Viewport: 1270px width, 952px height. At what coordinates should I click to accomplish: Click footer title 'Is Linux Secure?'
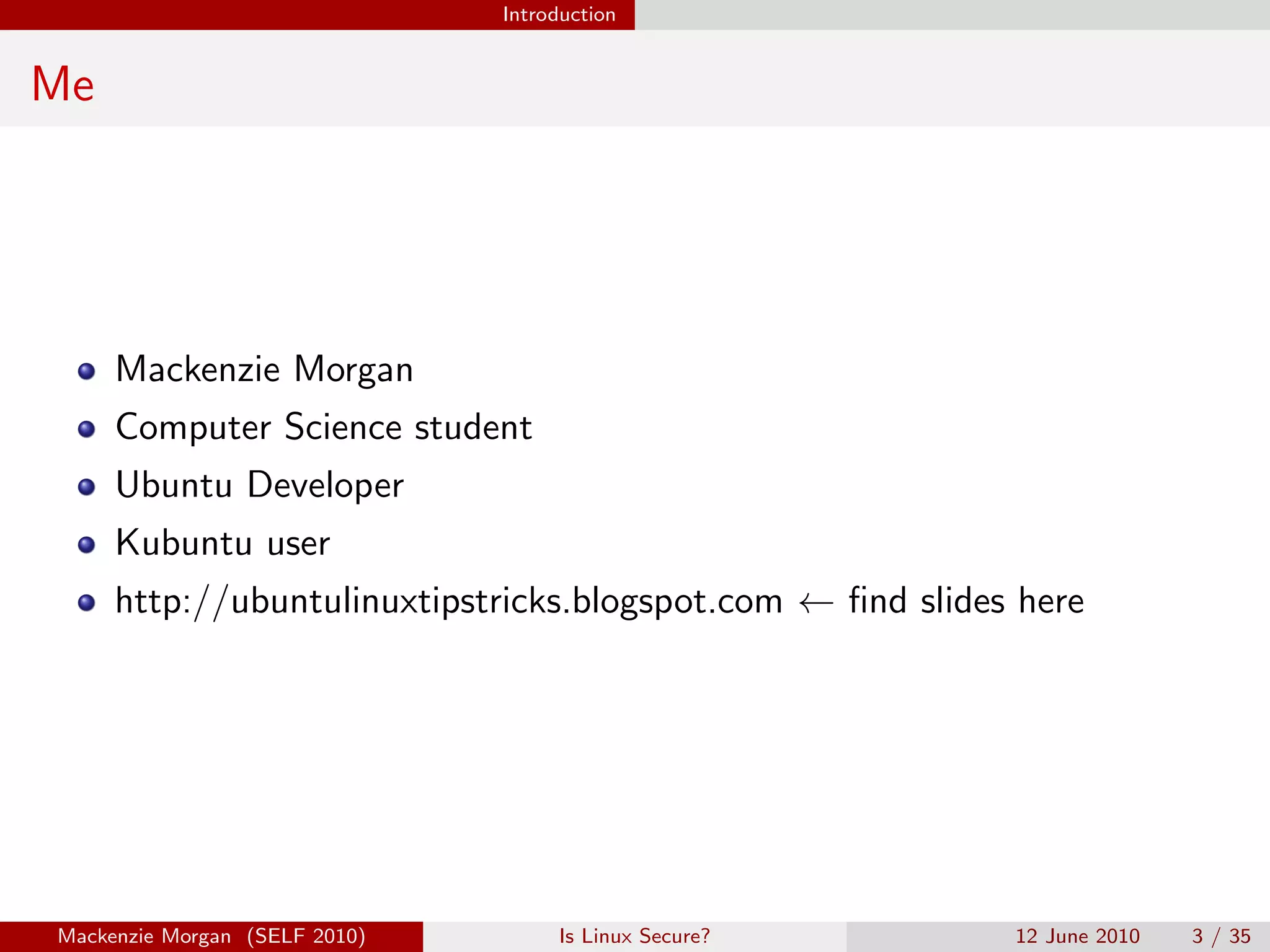click(634, 936)
